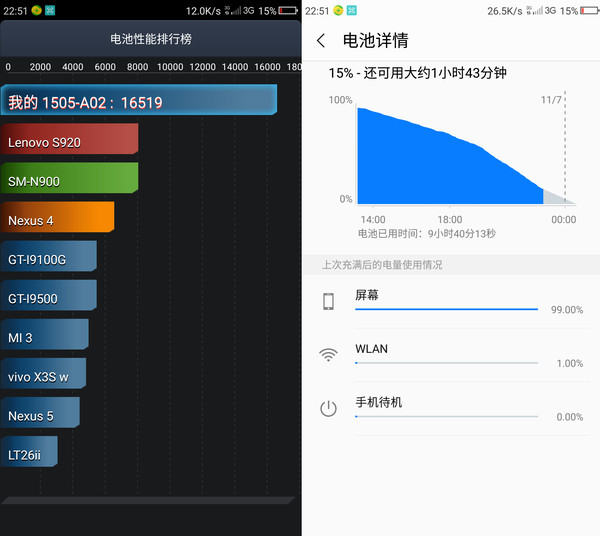
Task: Tap the 0% label on the chart axis
Action: coord(346,199)
